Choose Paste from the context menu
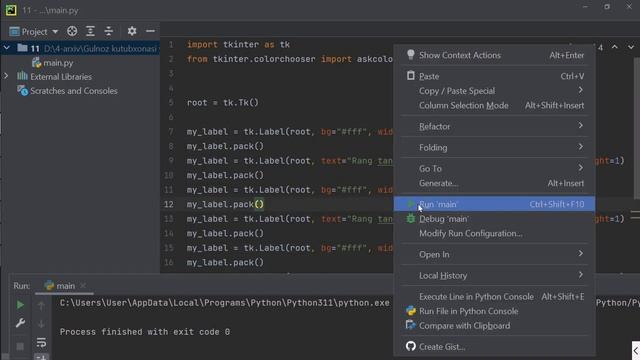The height and width of the screenshot is (360, 640). [x=494, y=76]
